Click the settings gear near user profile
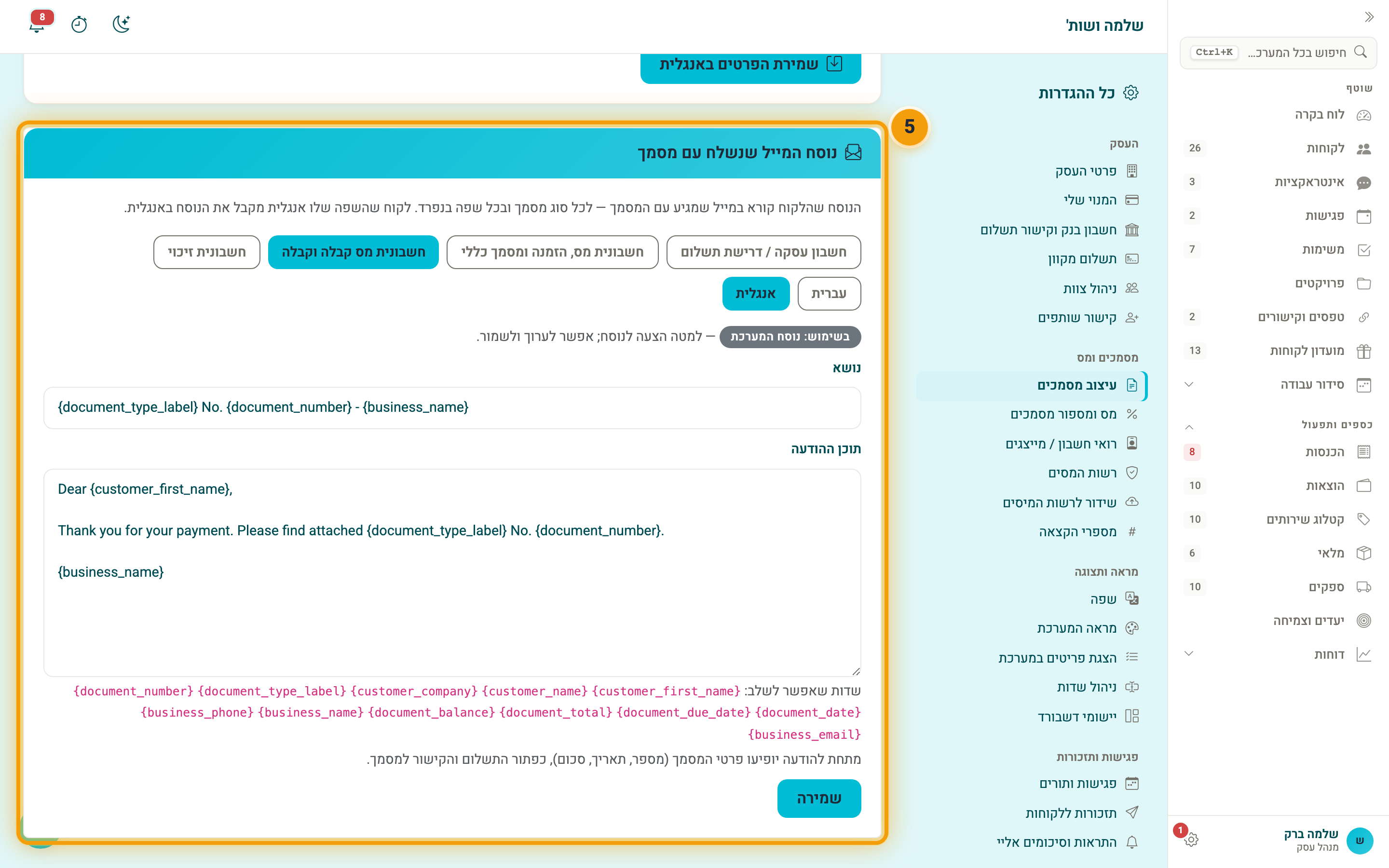The width and height of the screenshot is (1389, 868). click(1191, 839)
